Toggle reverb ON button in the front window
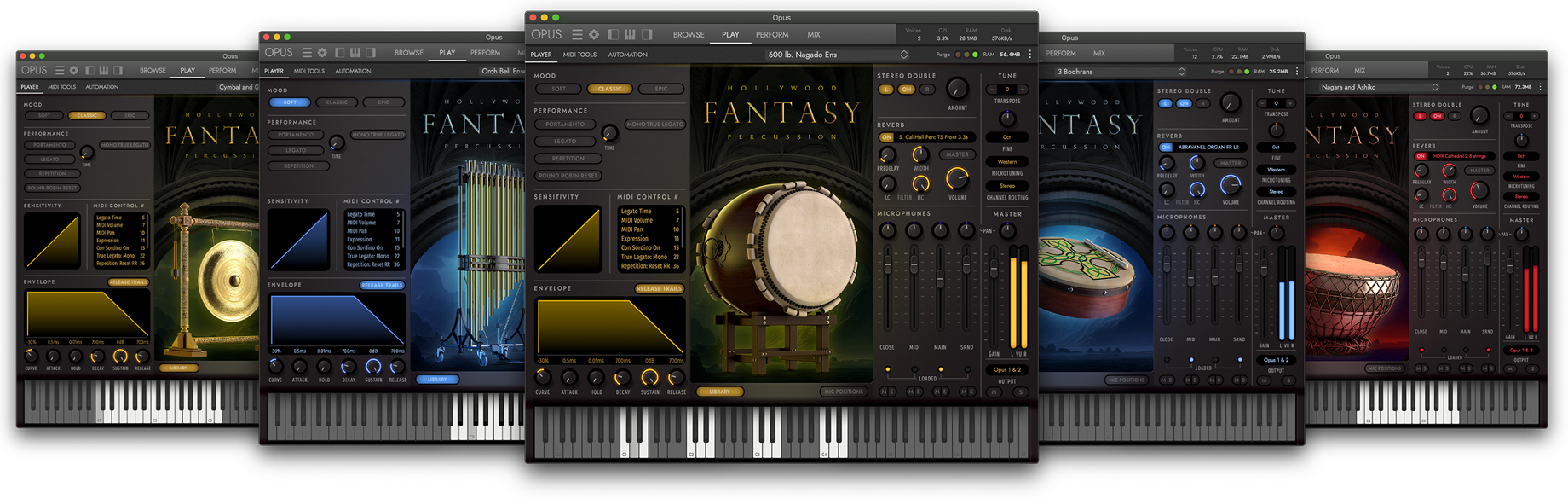 coord(886,137)
